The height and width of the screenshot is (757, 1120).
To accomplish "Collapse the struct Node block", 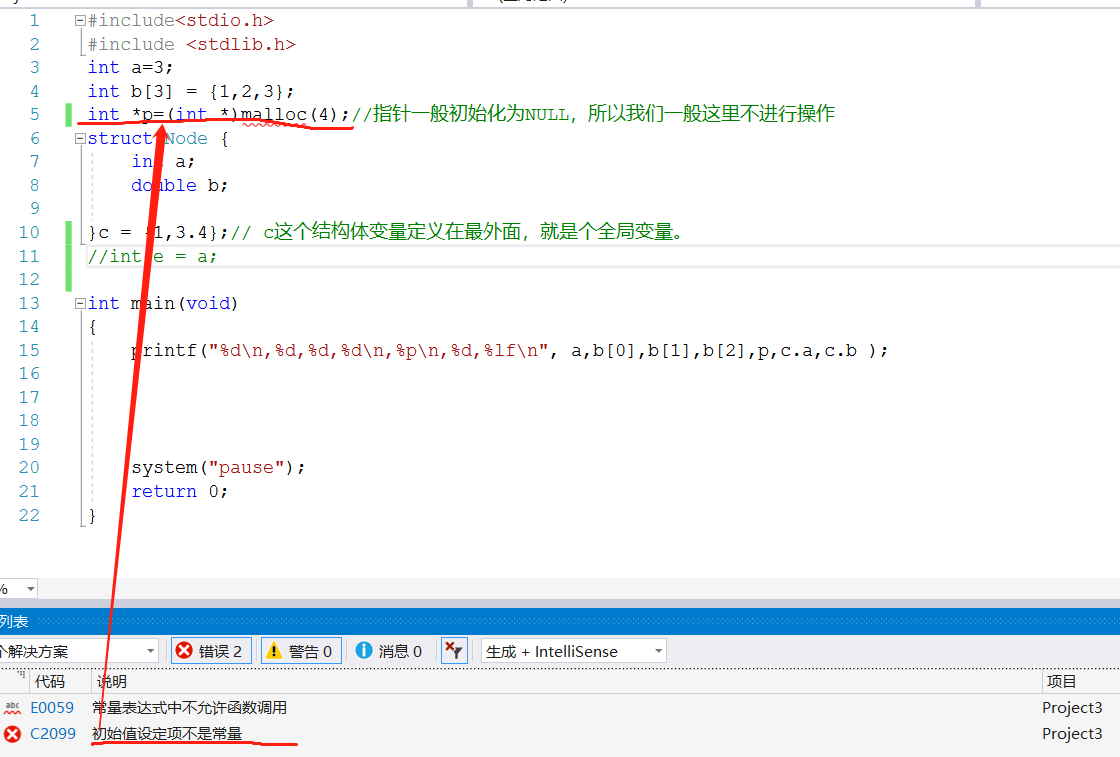I will click(x=80, y=139).
